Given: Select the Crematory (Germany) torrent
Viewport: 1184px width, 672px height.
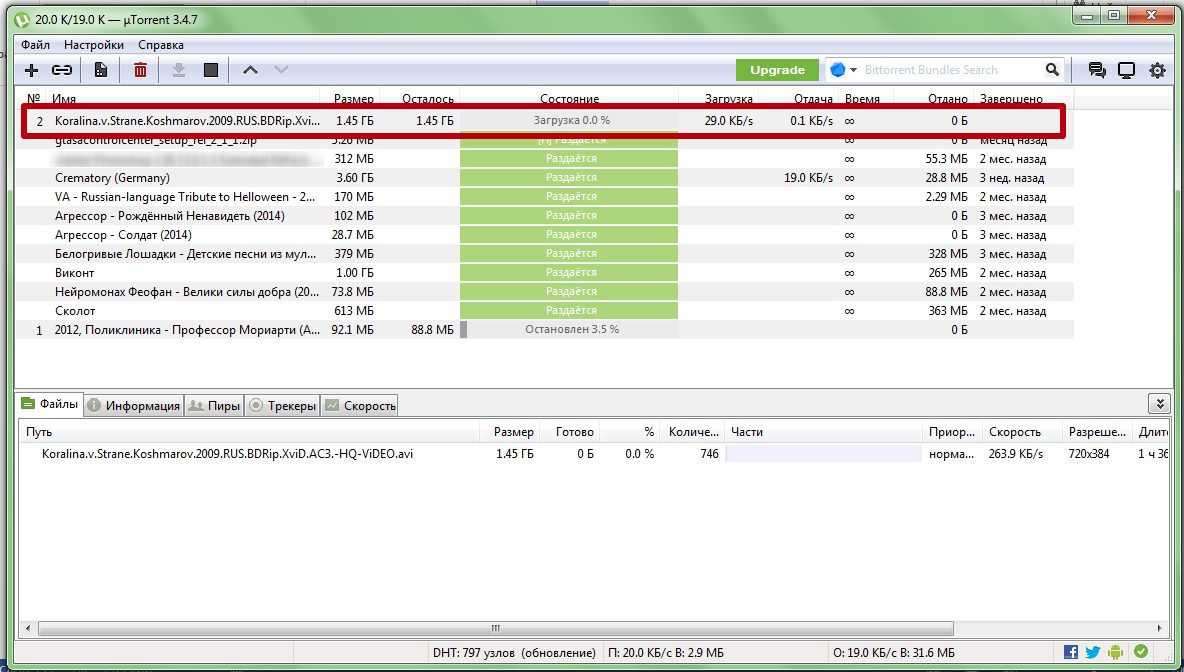Looking at the screenshot, I should pyautogui.click(x=544, y=177).
